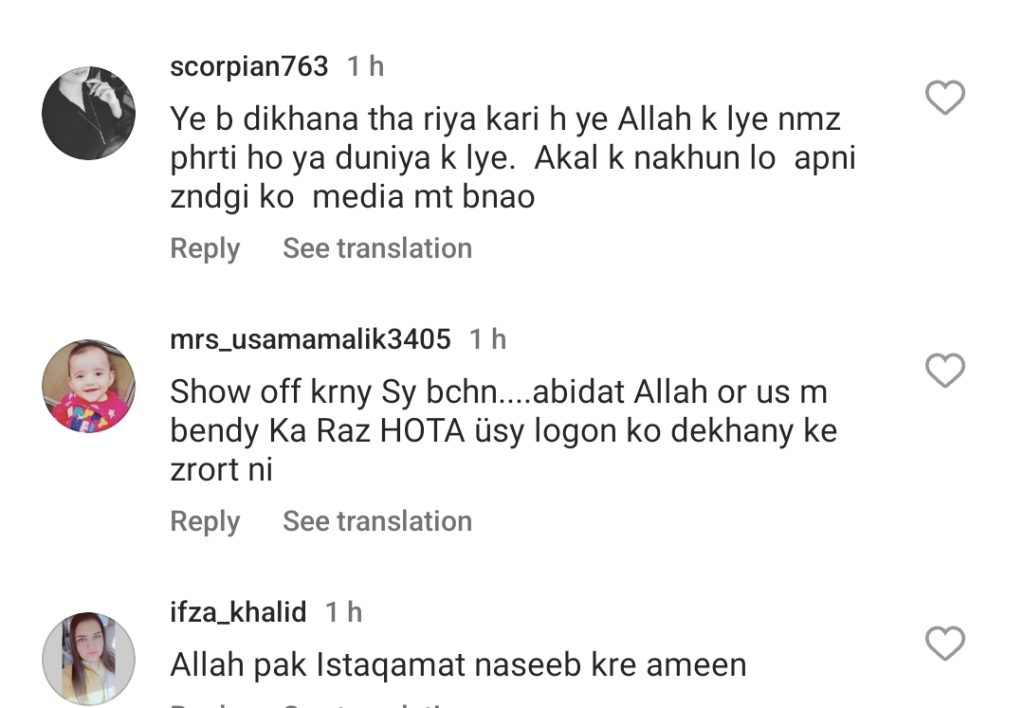Open scorpian763's profile picture
The height and width of the screenshot is (708, 1024).
pos(89,113)
